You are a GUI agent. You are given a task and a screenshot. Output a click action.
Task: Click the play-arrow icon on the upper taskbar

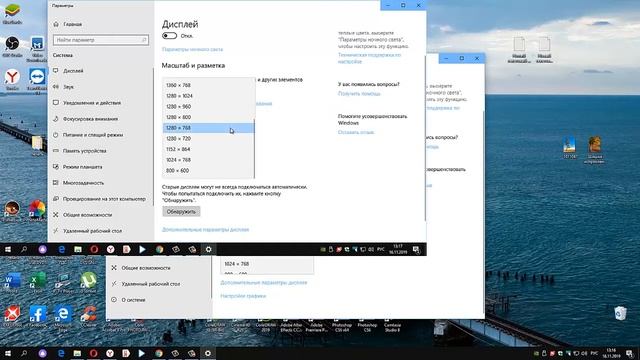(142, 249)
